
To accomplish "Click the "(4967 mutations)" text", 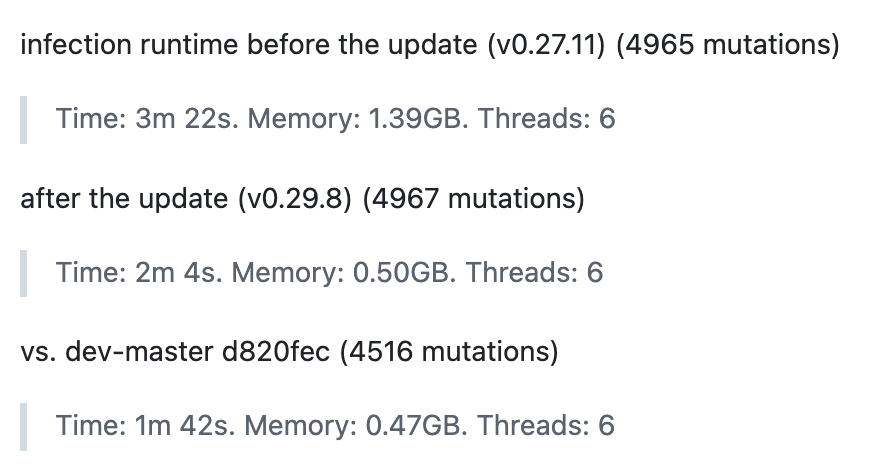I will tap(474, 199).
